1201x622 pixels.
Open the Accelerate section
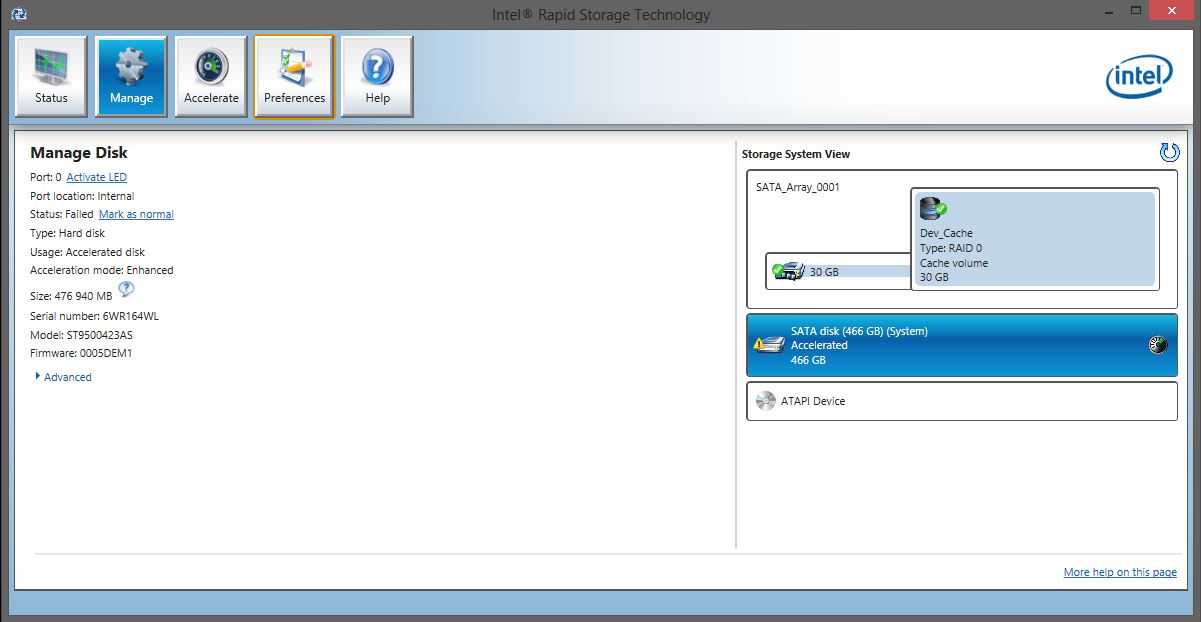point(211,76)
